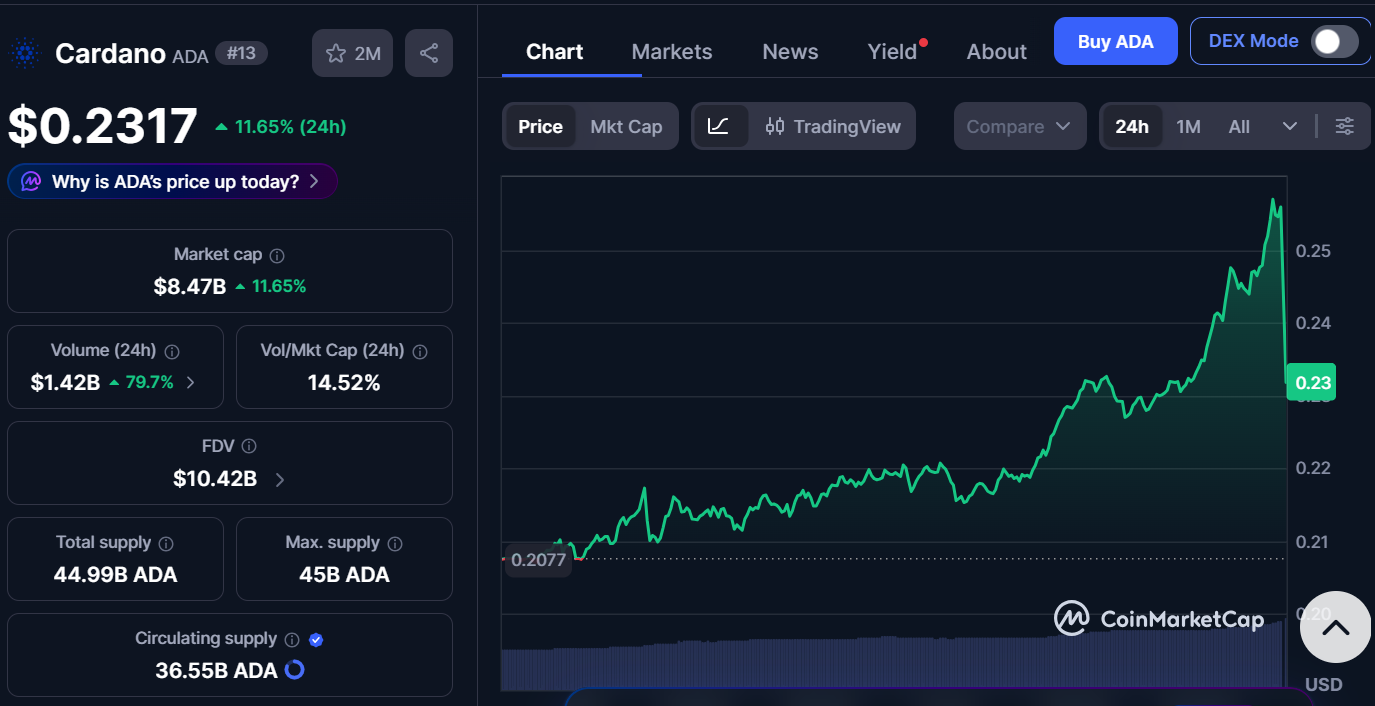
Task: Expand more time range options chevron
Action: click(1290, 126)
